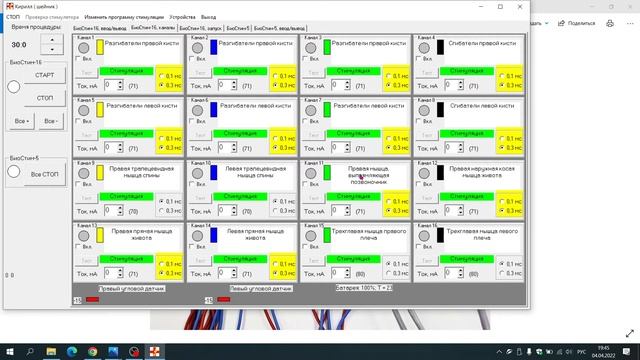
Task: Click the print icon in background window
Action: 610,23
